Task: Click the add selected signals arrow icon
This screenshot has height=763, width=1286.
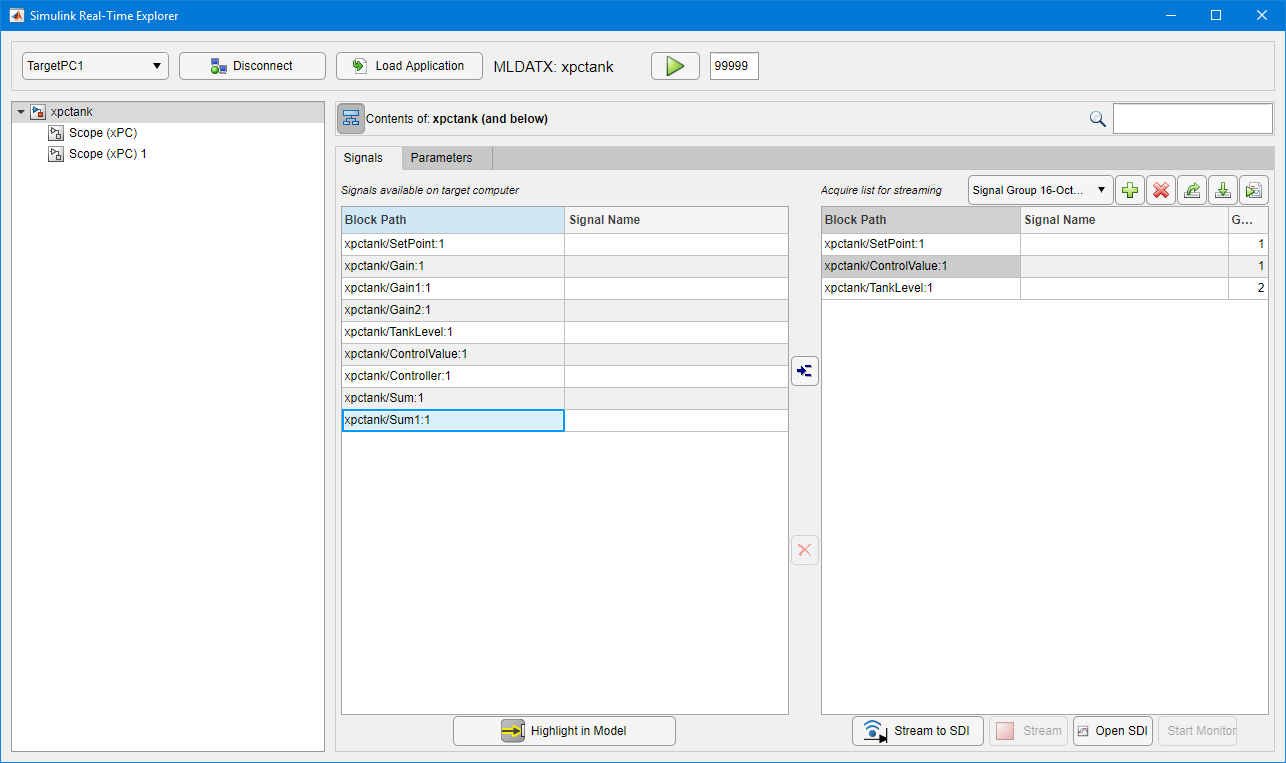Action: coord(805,371)
